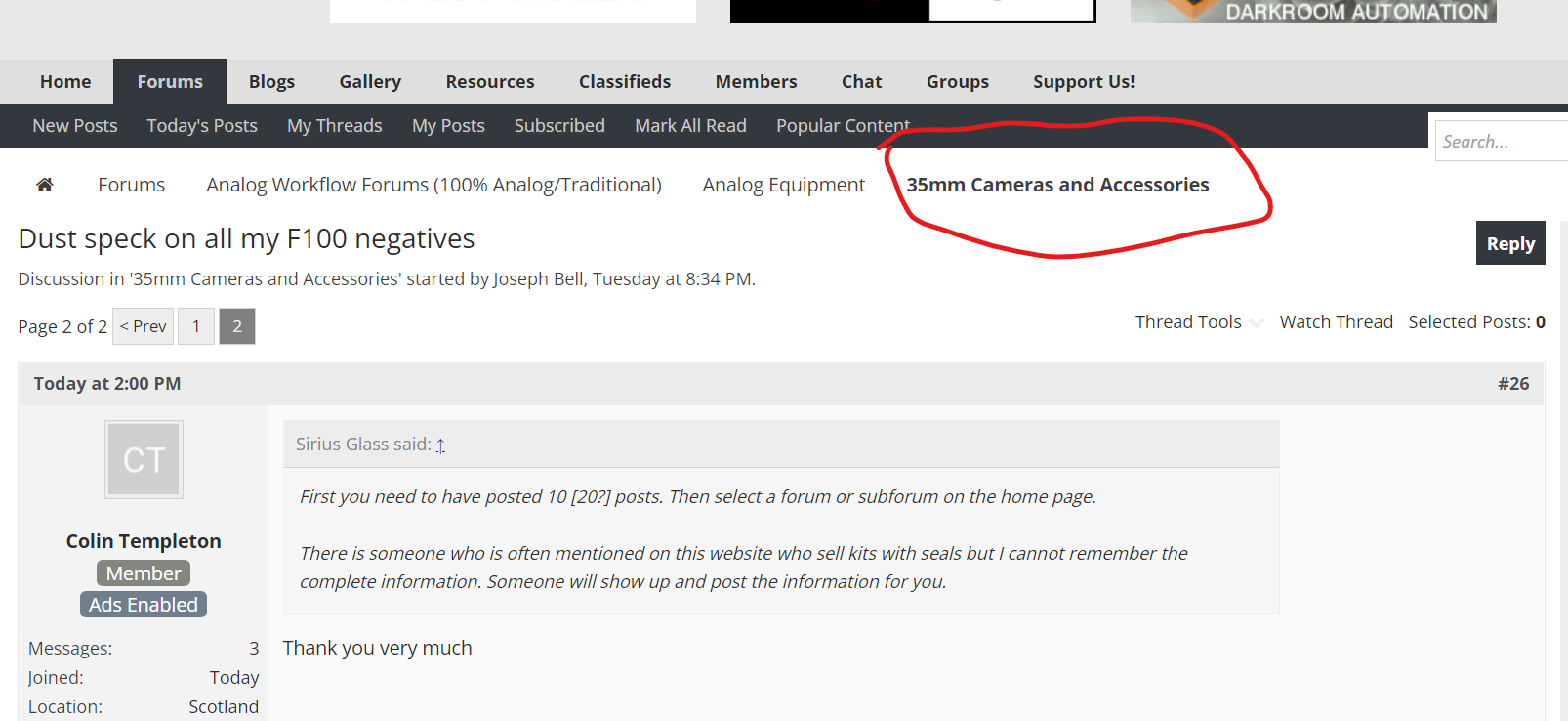Select Mark All Read

(690, 126)
